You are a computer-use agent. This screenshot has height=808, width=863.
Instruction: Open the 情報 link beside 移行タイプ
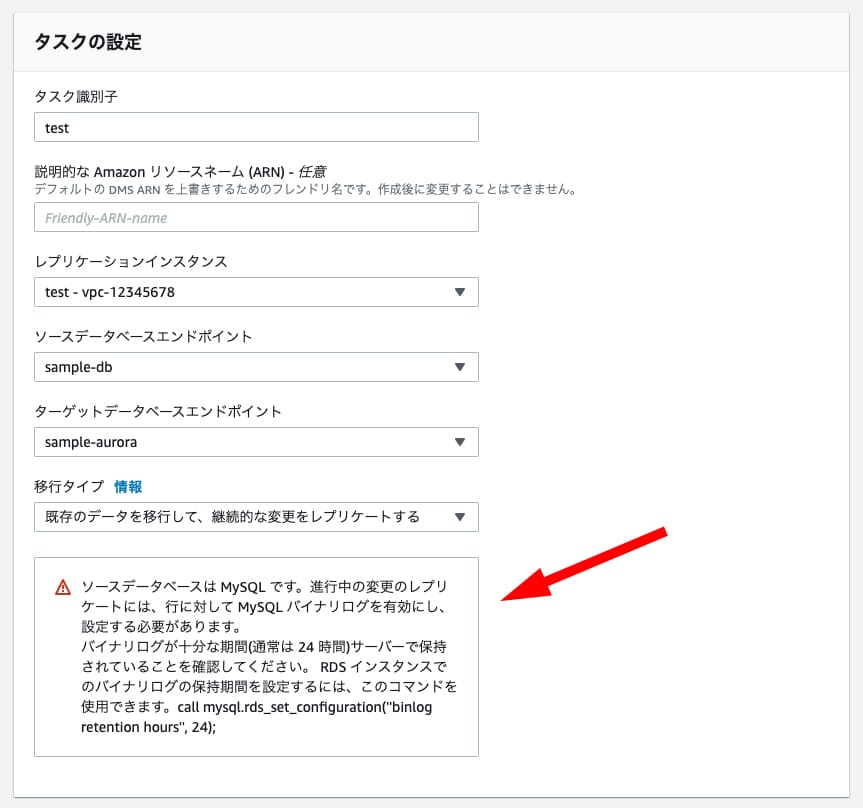[128, 487]
